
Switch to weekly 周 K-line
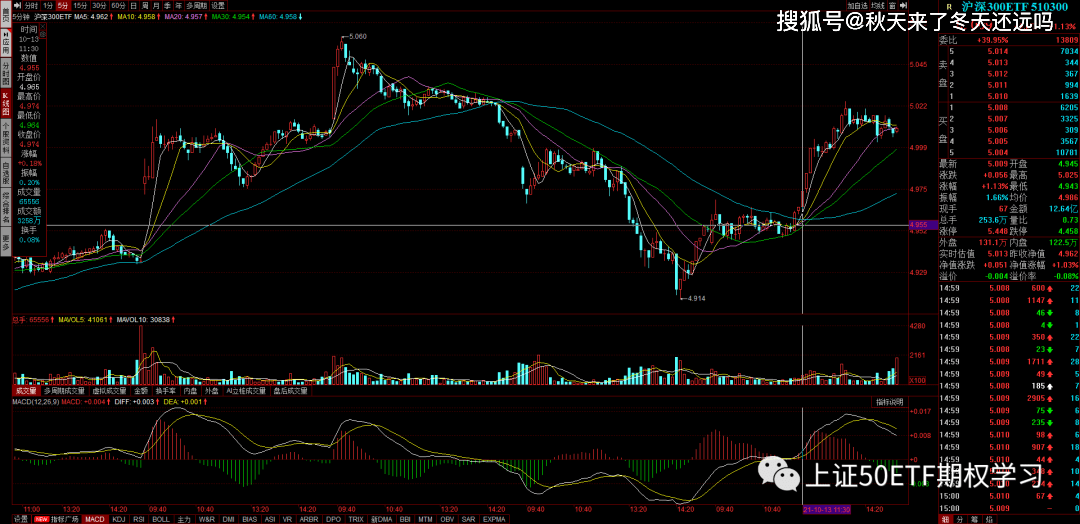[145, 6]
